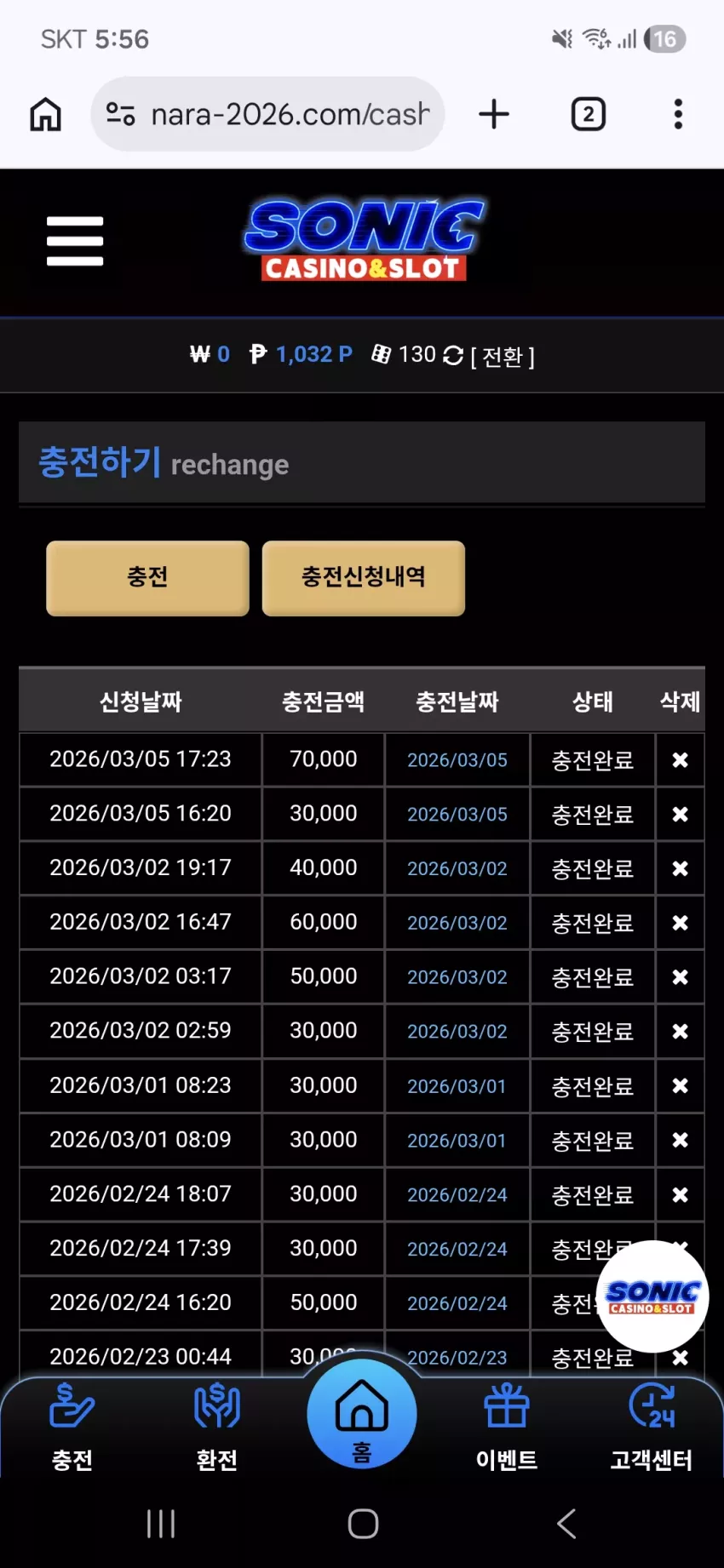Tap the floating Sonic Casino round badge
Image resolution: width=724 pixels, height=1568 pixels.
click(x=652, y=1296)
